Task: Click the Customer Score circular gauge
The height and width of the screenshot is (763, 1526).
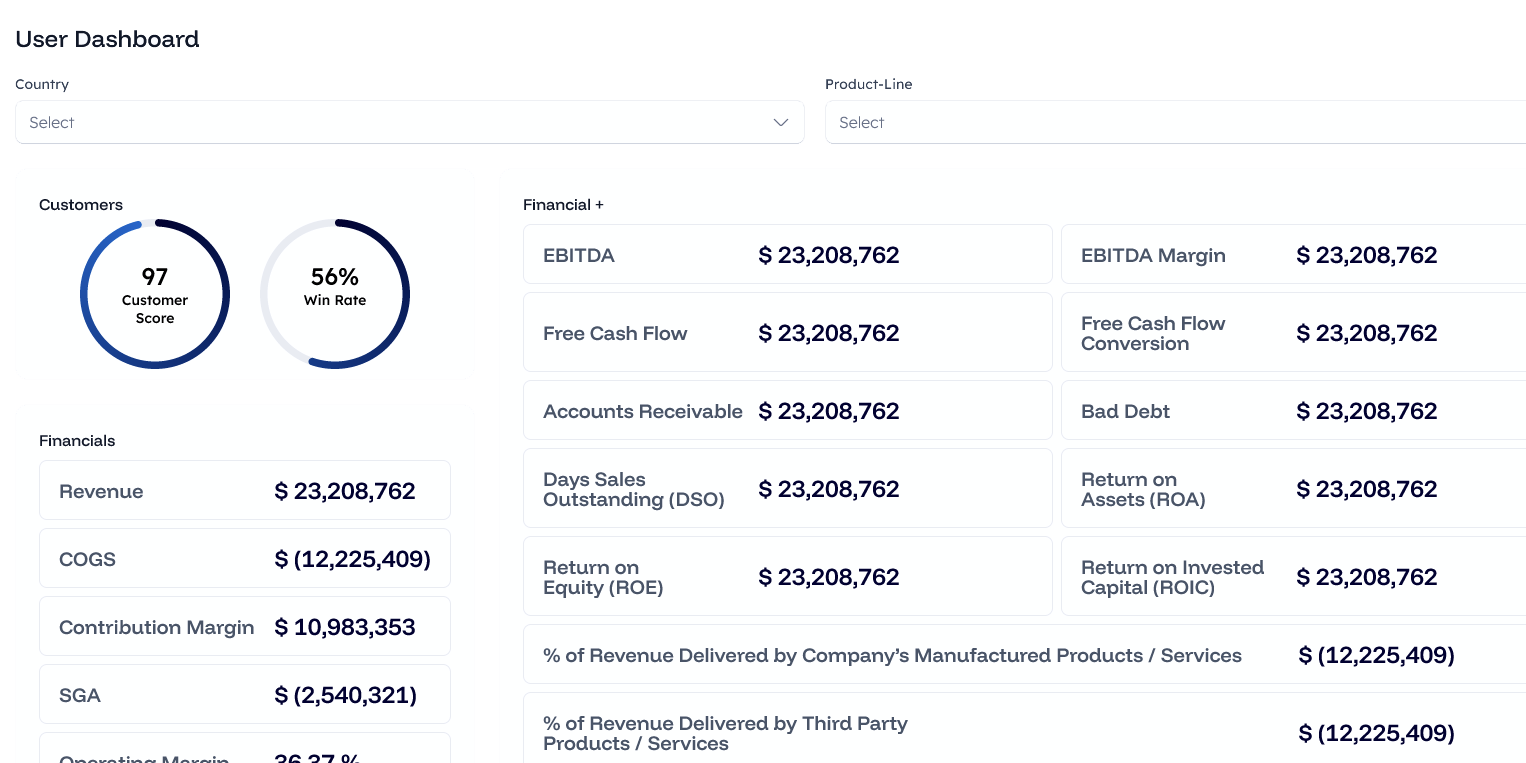Action: 155,294
